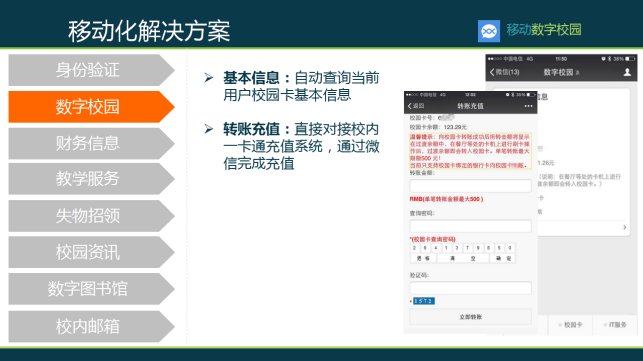The height and width of the screenshot is (361, 643).
Task: Click the 查询密码 input field
Action: click(470, 226)
